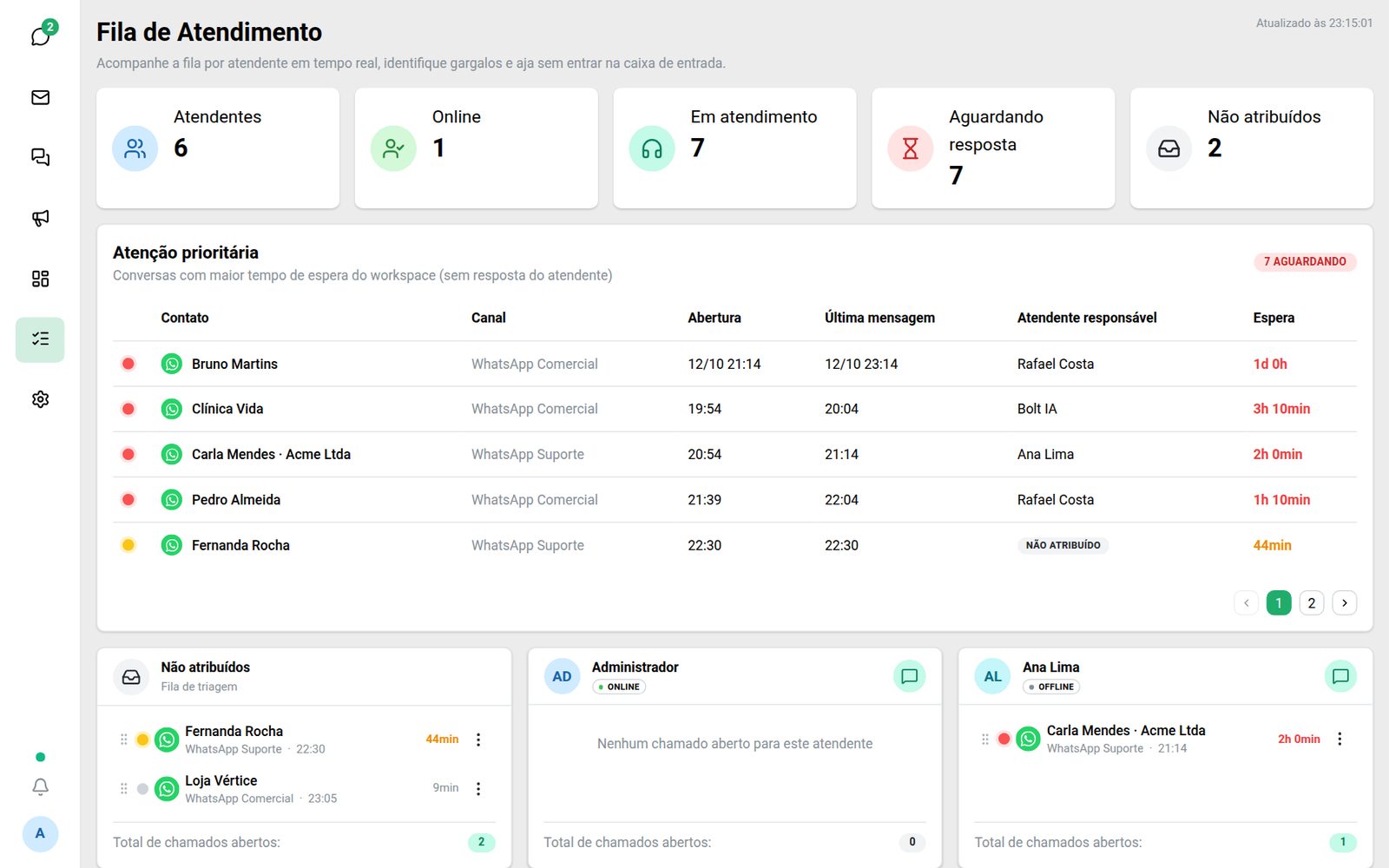Click Fernanda Rocha in priority table
Viewport: 1389px width, 868px height.
[x=240, y=545]
